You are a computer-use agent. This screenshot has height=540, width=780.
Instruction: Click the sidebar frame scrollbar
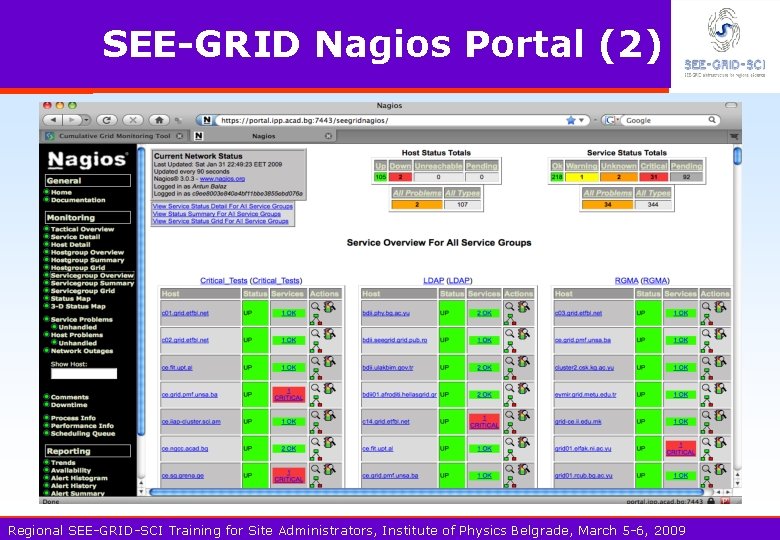[141, 292]
